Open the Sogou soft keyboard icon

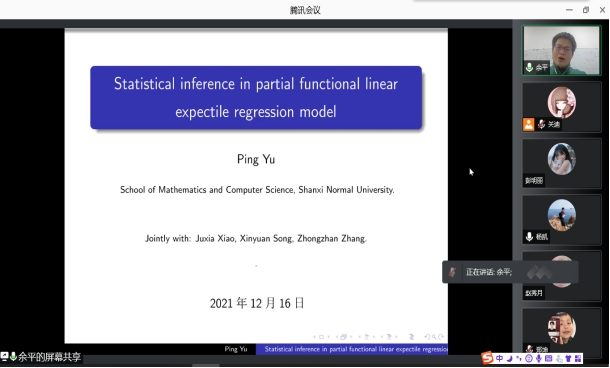[x=548, y=358]
